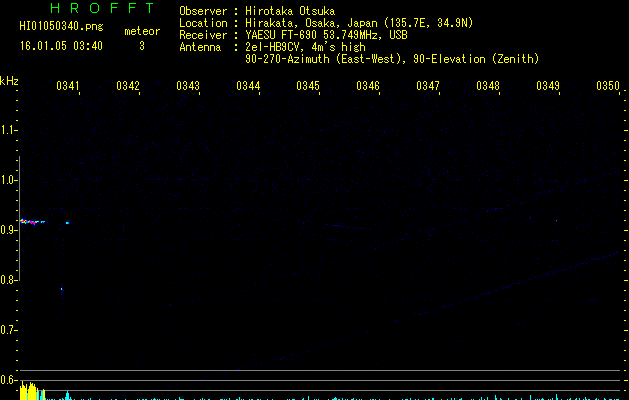The image size is (629, 400).
Task: Click the 1.0 kHz axis label
Action: 8,180
